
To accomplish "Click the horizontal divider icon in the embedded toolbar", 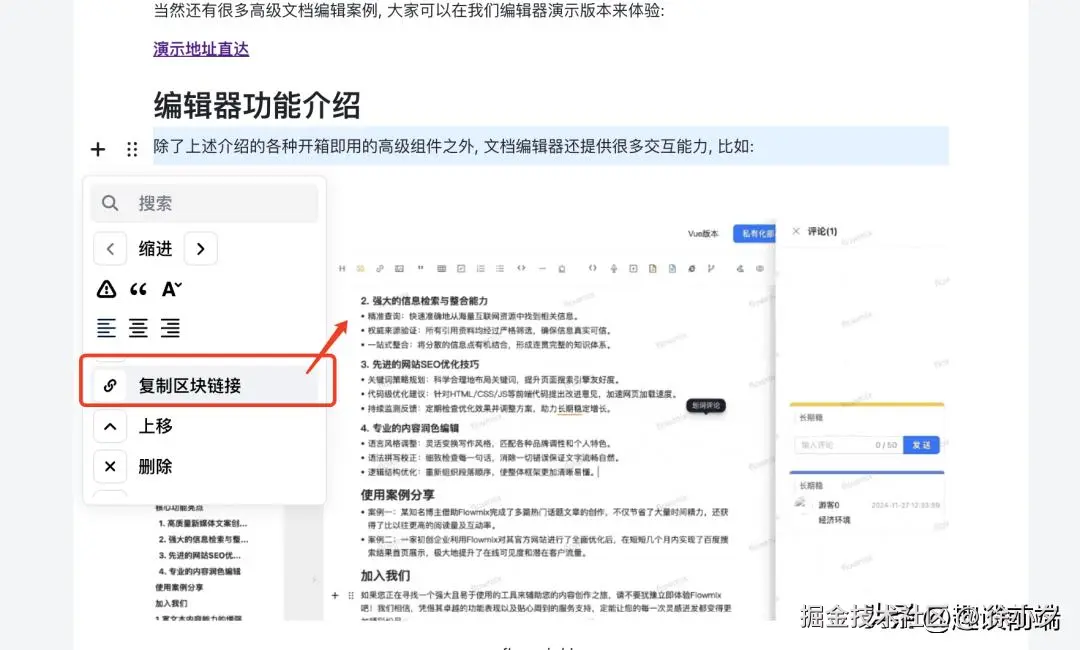I will point(542,269).
